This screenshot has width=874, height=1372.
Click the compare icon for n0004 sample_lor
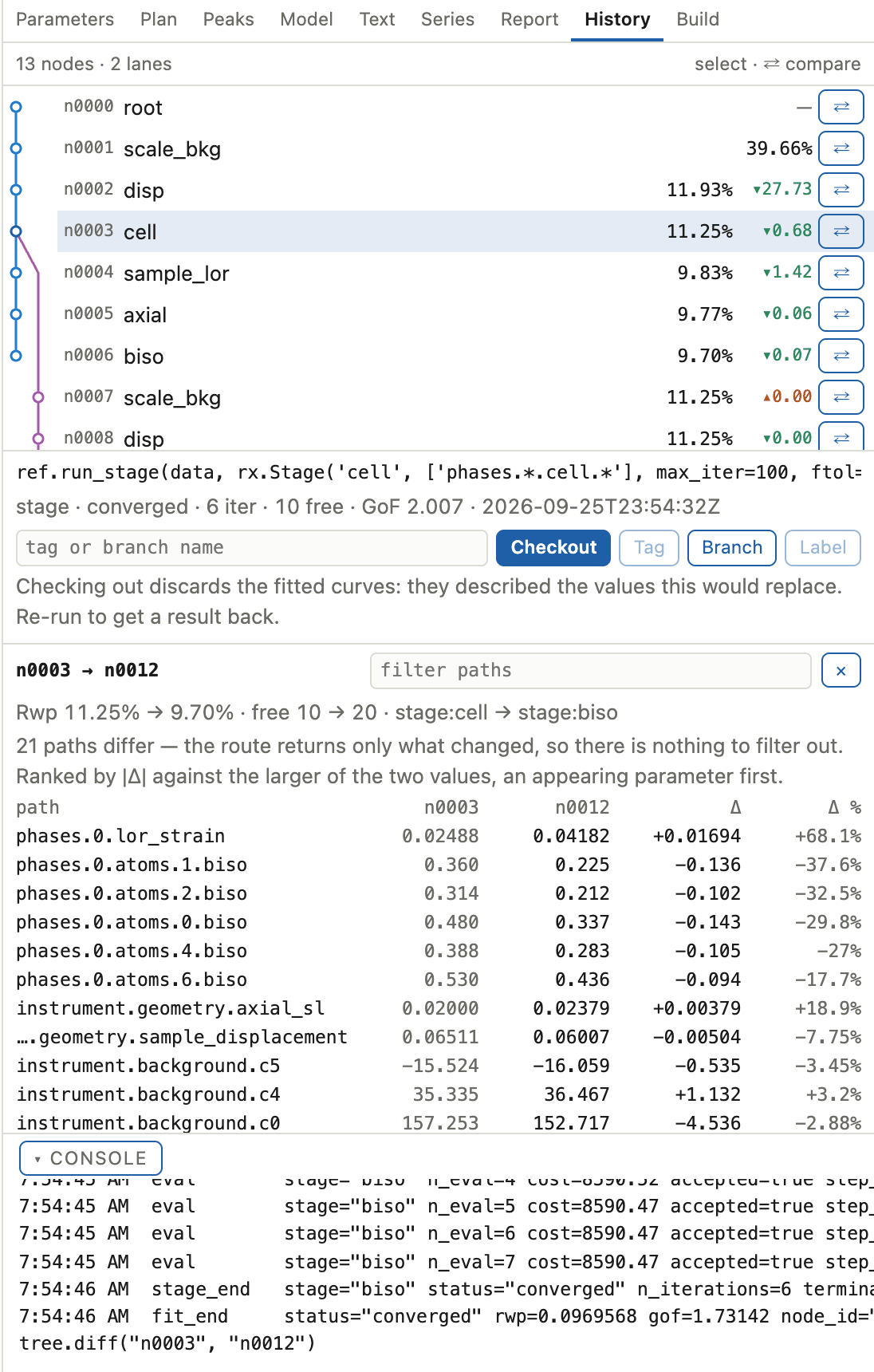[841, 273]
